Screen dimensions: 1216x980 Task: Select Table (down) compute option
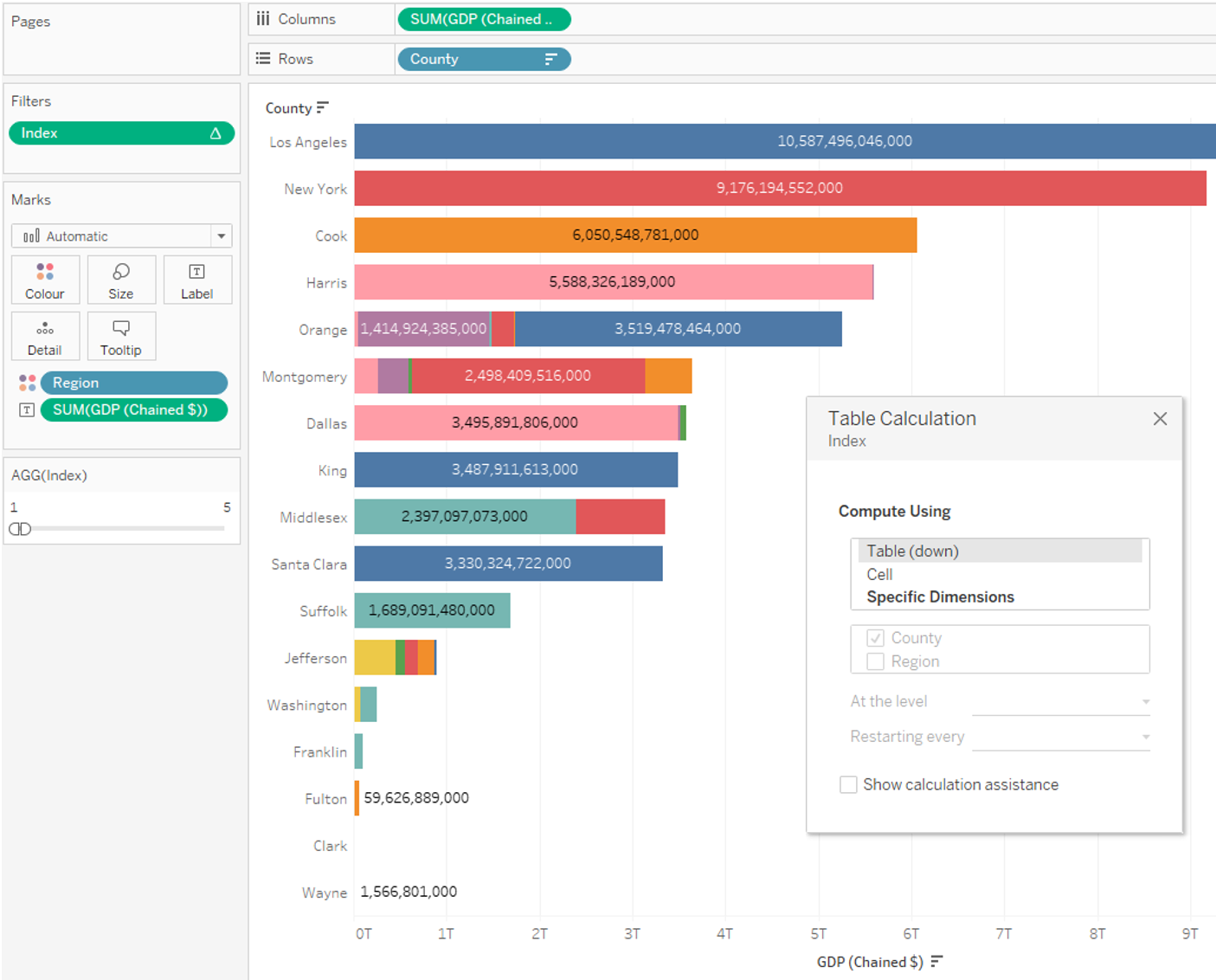click(913, 551)
